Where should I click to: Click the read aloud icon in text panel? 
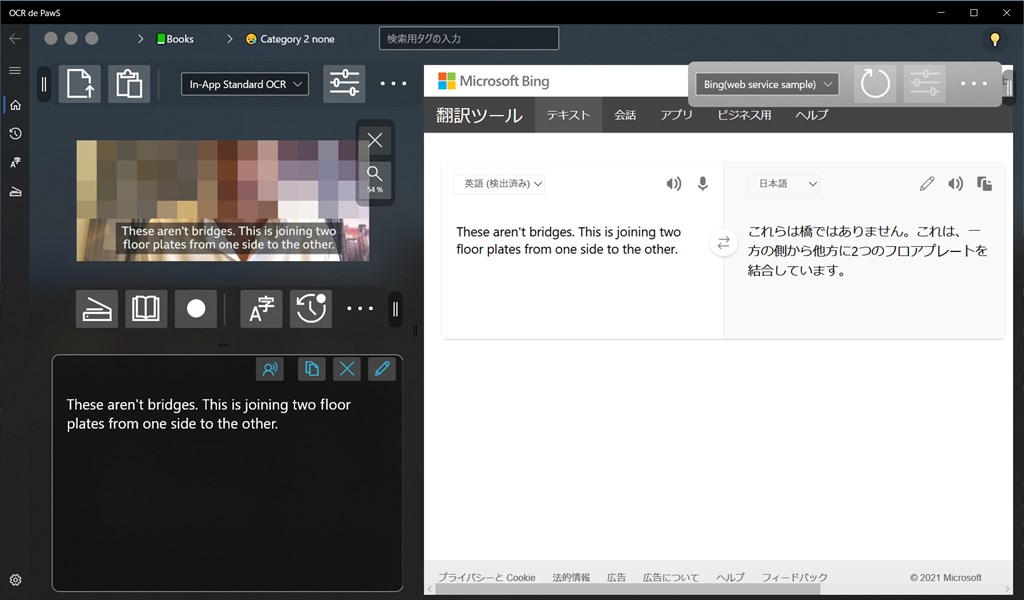[270, 369]
